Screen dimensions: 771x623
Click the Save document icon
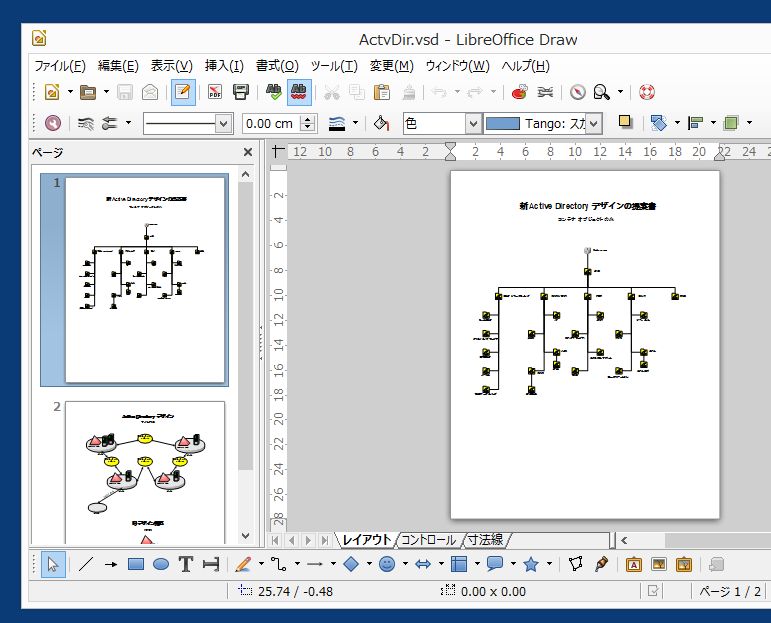tap(124, 92)
